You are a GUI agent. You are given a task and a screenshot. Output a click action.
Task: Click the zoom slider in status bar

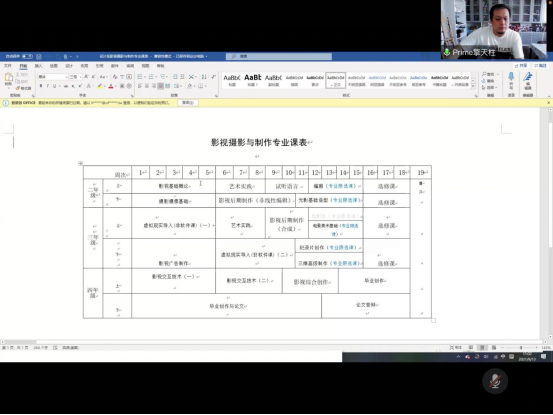(x=521, y=348)
